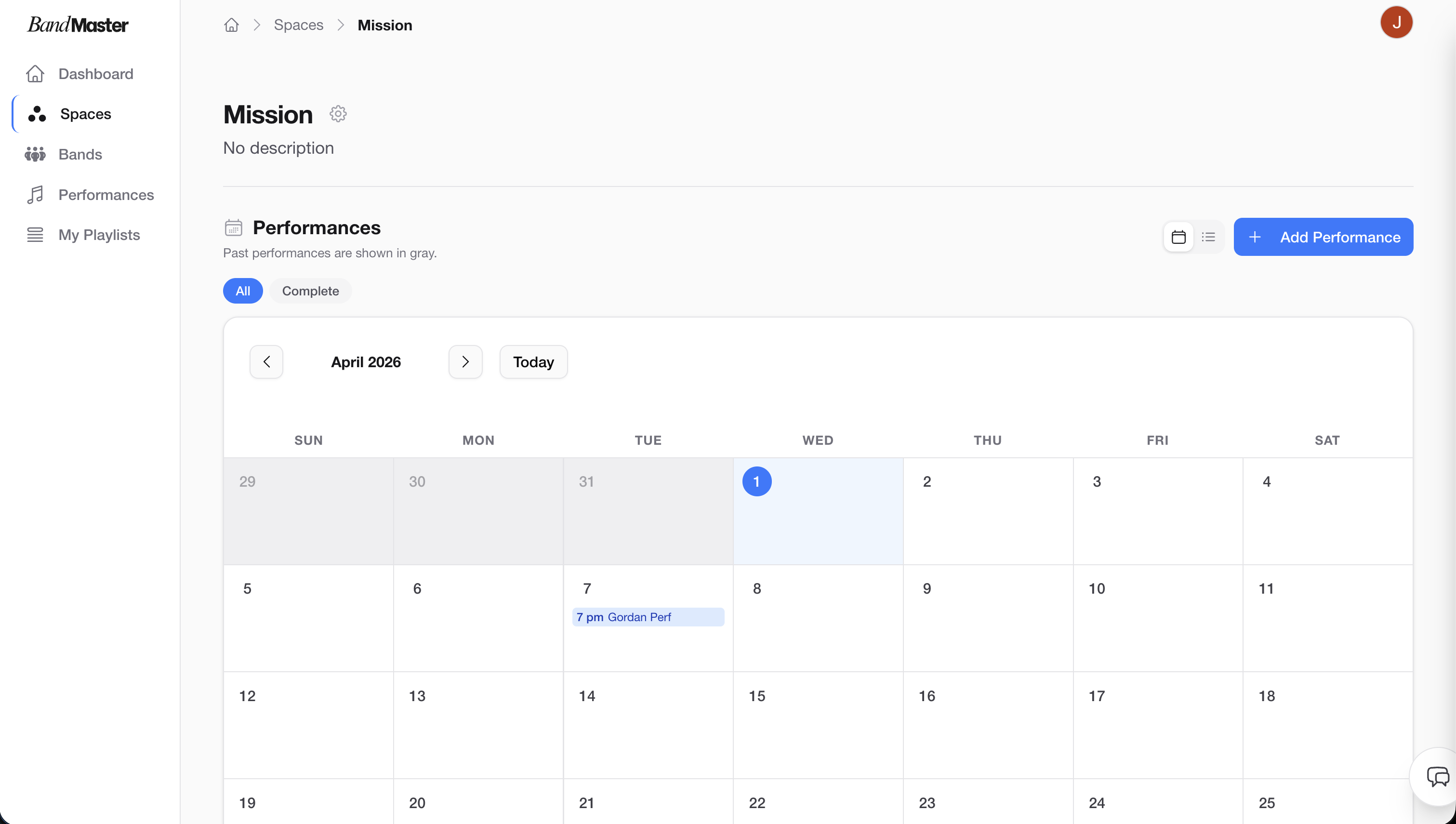Viewport: 1456px width, 824px height.
Task: Open the user avatar J menu
Action: coord(1396,23)
